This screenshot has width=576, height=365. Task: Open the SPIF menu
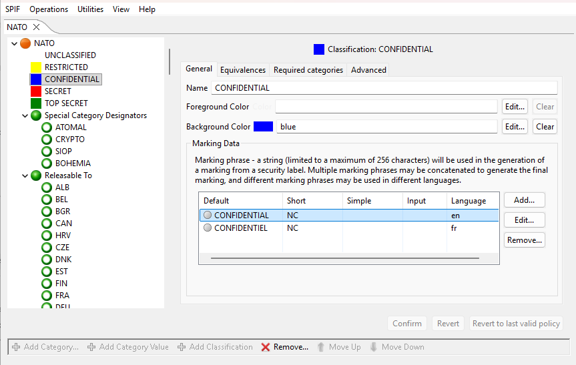click(12, 9)
